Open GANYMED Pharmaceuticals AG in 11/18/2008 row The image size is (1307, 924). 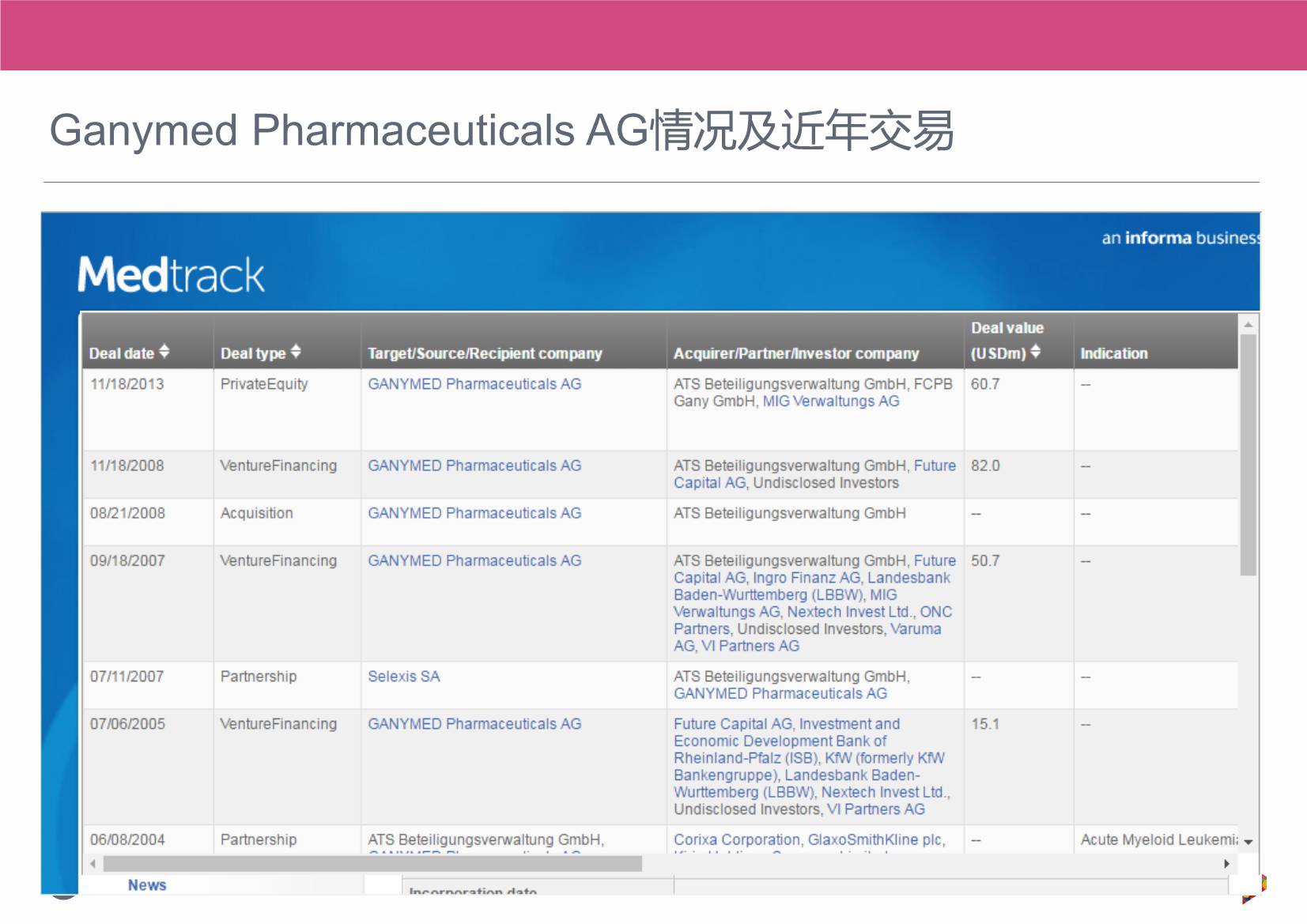click(x=474, y=466)
